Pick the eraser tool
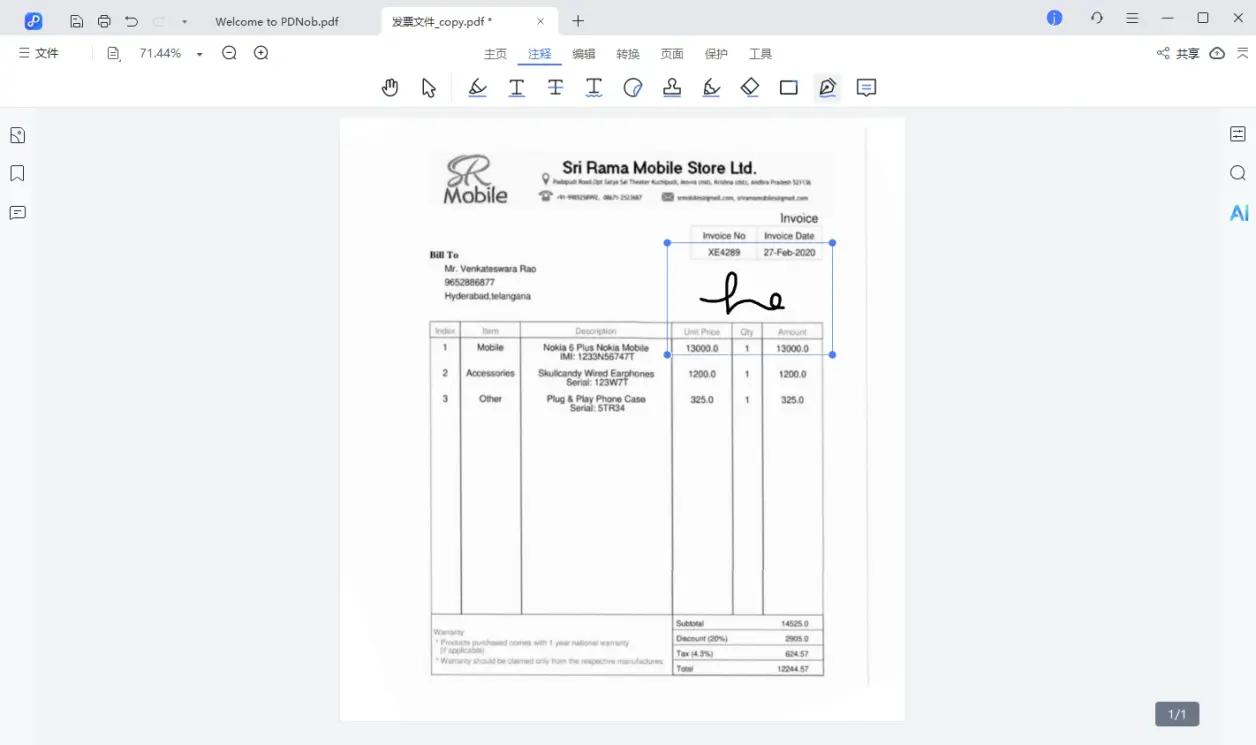This screenshot has height=745, width=1256. pyautogui.click(x=750, y=88)
